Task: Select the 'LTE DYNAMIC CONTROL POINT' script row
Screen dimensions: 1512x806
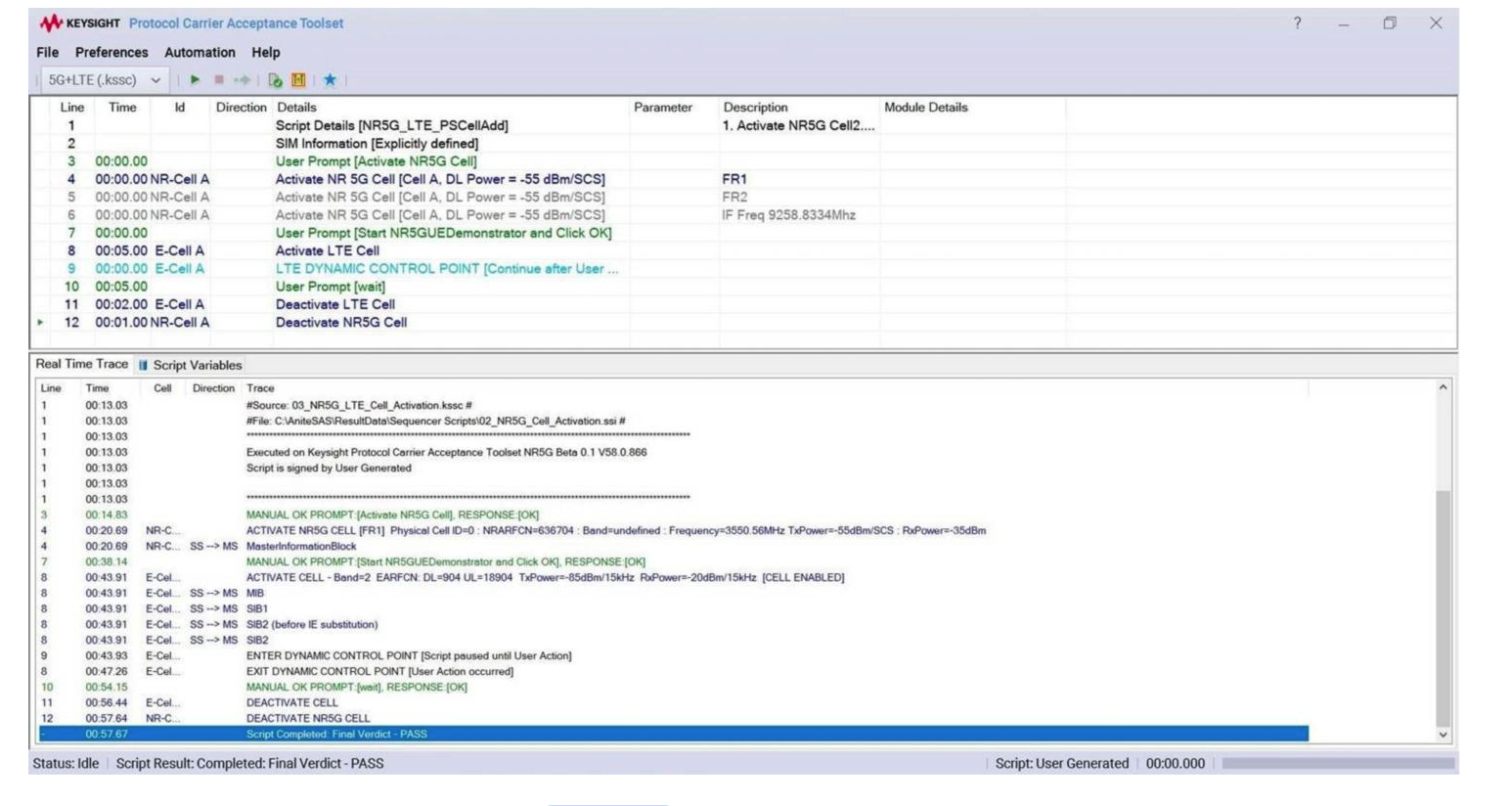Action: (x=447, y=268)
